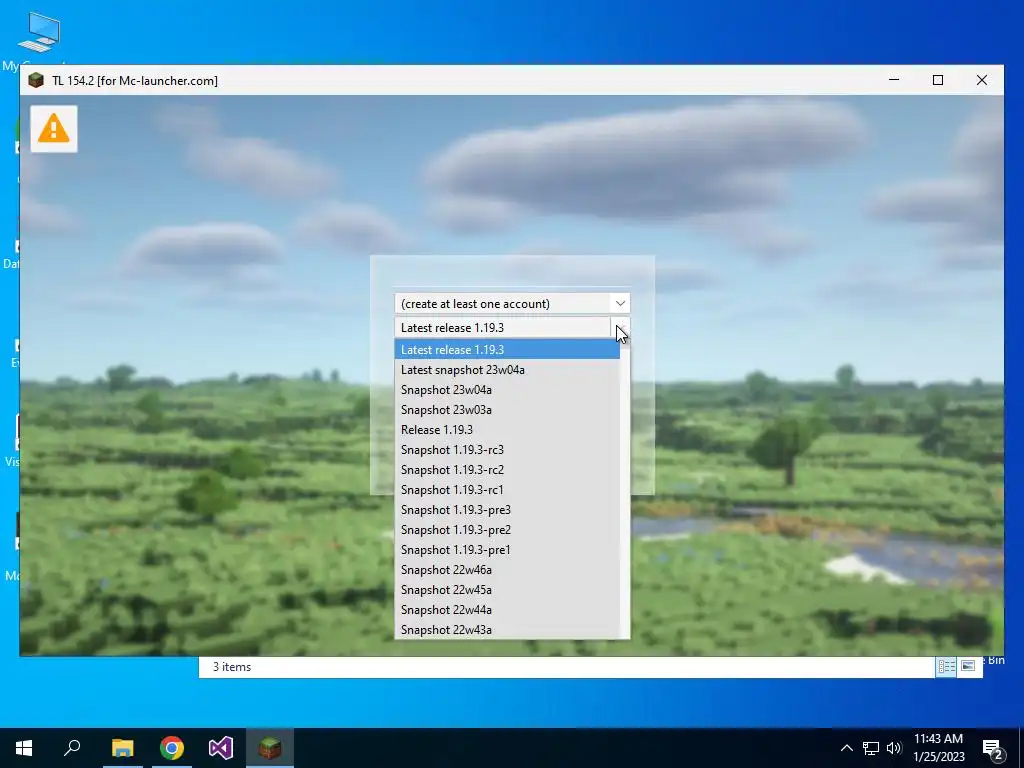
Task: Choose "Snapshot 1.19.3-rc1" version
Action: [507, 490]
